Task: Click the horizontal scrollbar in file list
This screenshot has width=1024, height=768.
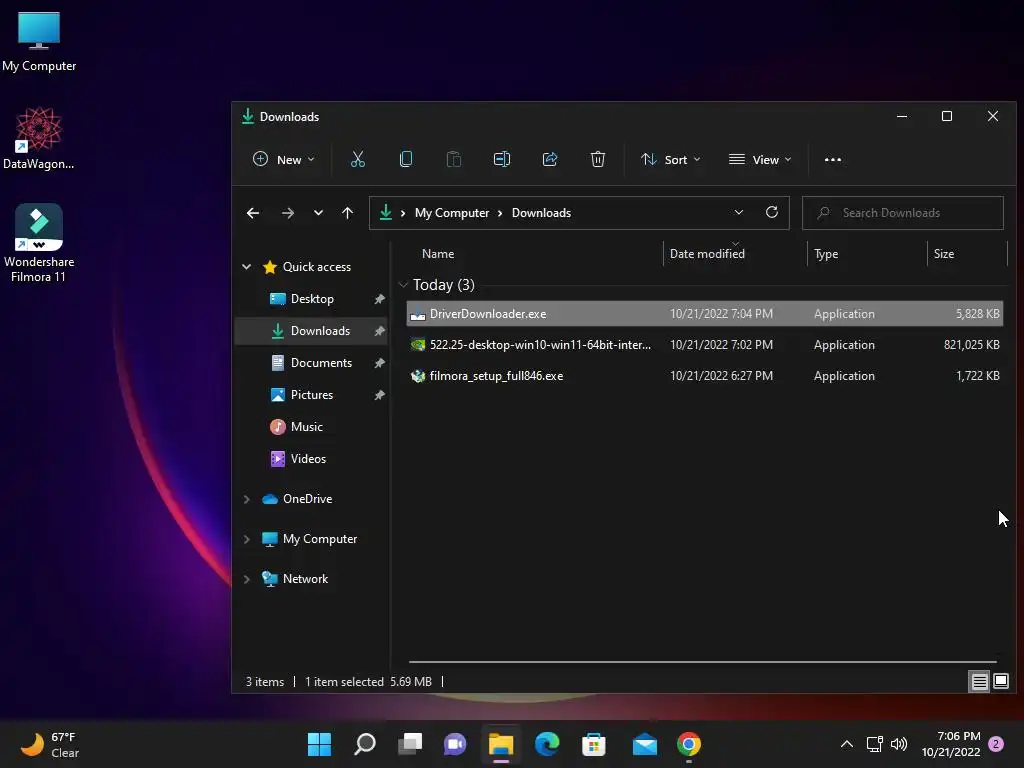Action: (703, 662)
